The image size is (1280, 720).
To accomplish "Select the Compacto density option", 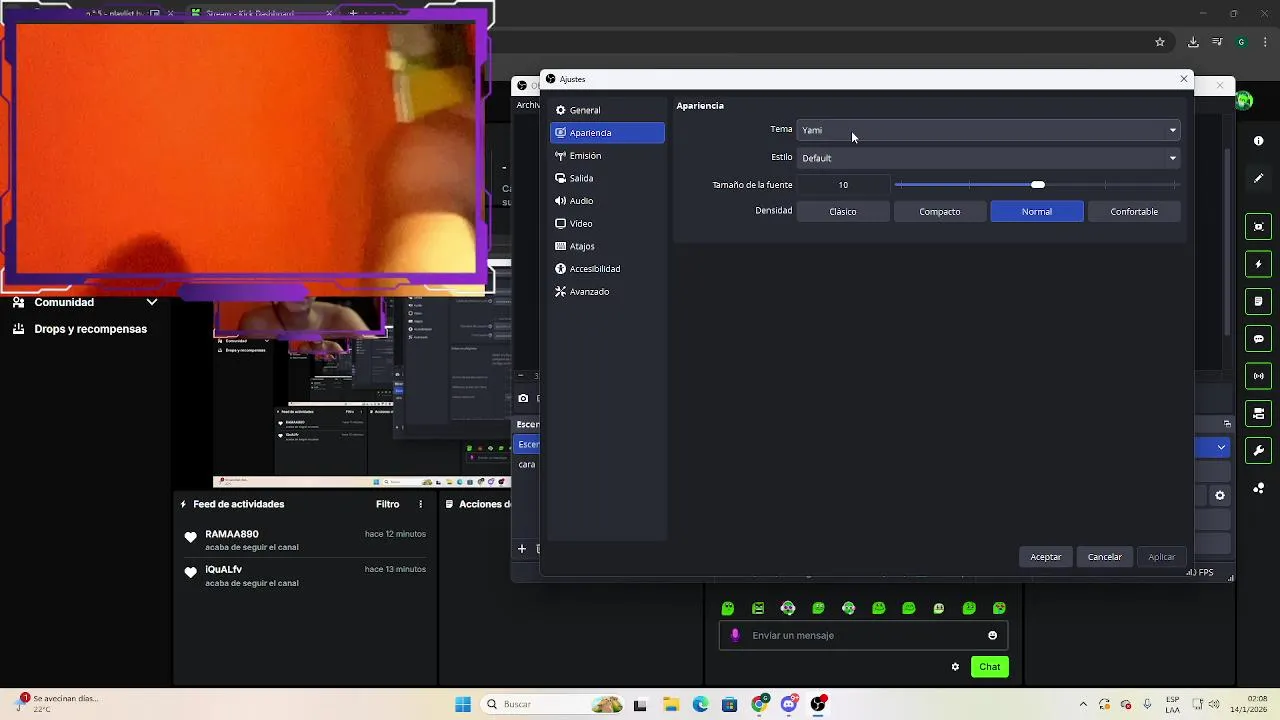I will pyautogui.click(x=940, y=211).
